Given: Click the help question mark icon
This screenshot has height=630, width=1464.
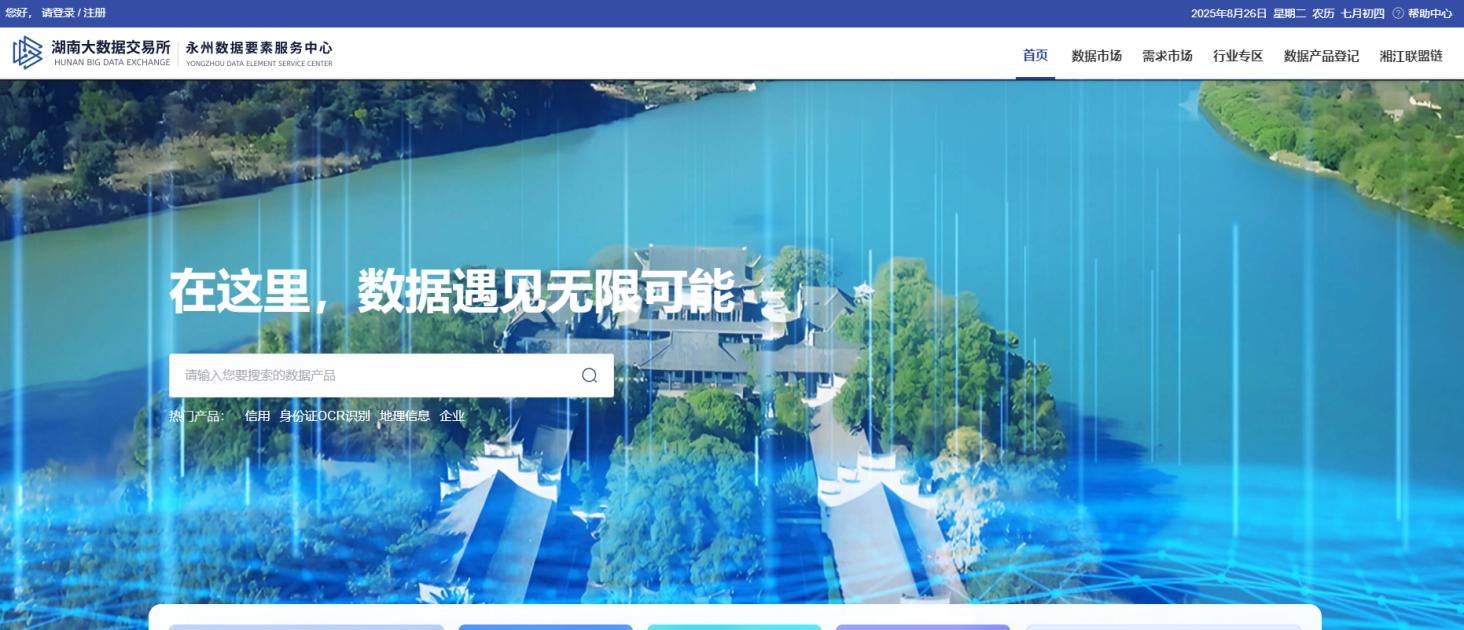Looking at the screenshot, I should 1398,13.
